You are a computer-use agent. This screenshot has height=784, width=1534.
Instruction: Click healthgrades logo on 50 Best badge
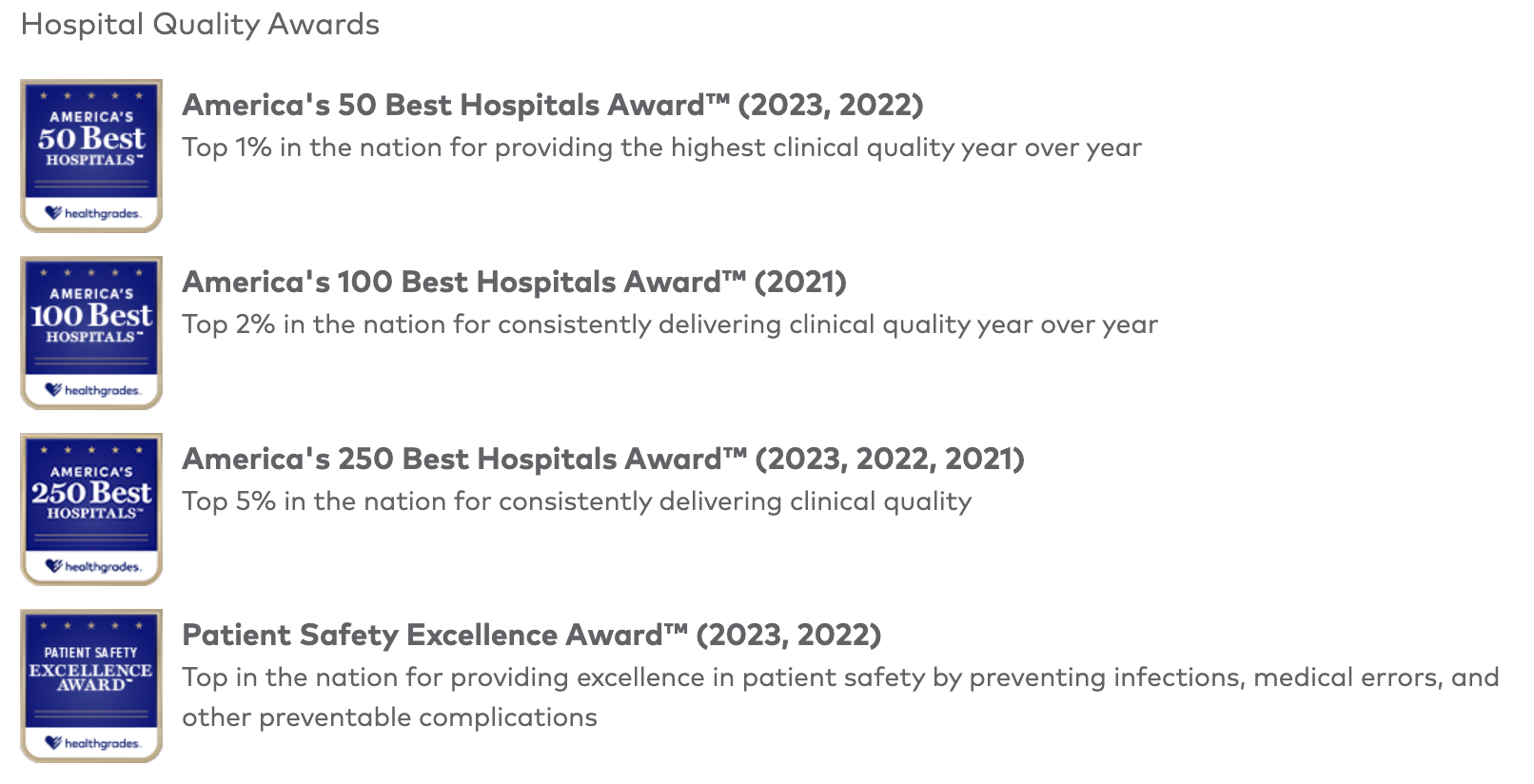pyautogui.click(x=92, y=213)
